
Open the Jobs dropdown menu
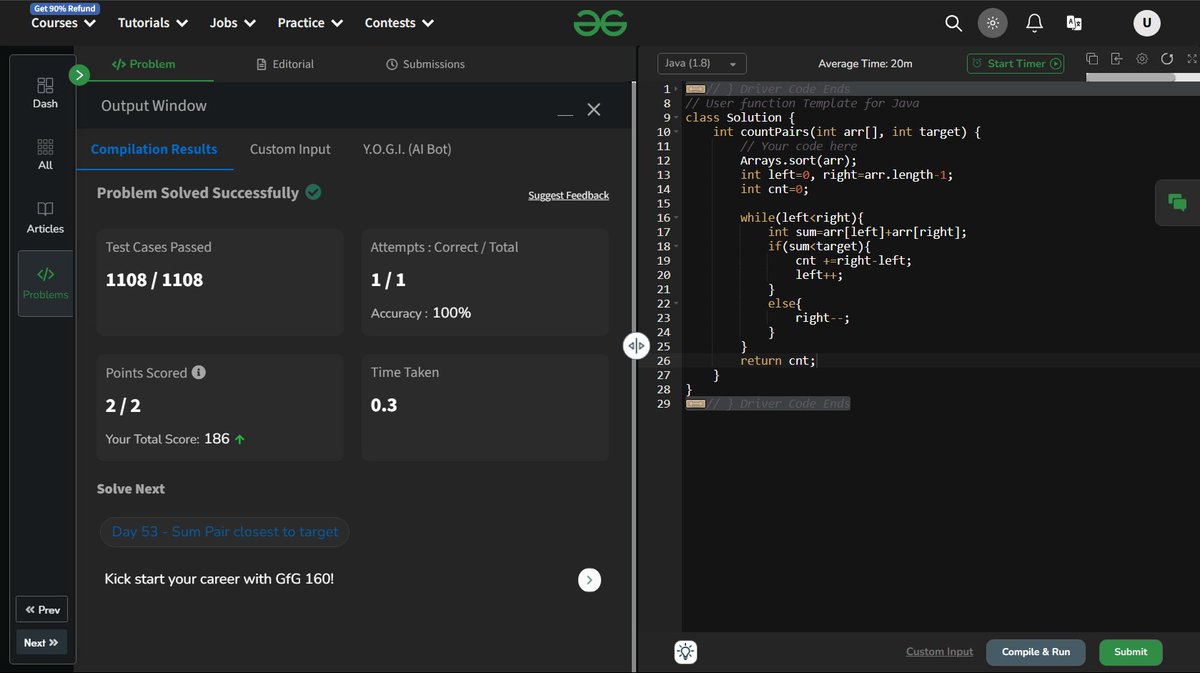[x=233, y=23]
